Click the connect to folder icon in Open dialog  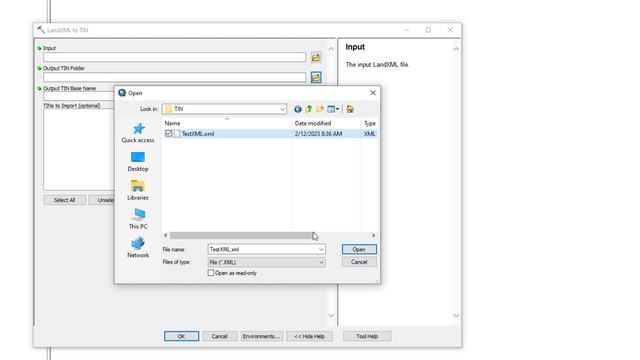tap(350, 109)
